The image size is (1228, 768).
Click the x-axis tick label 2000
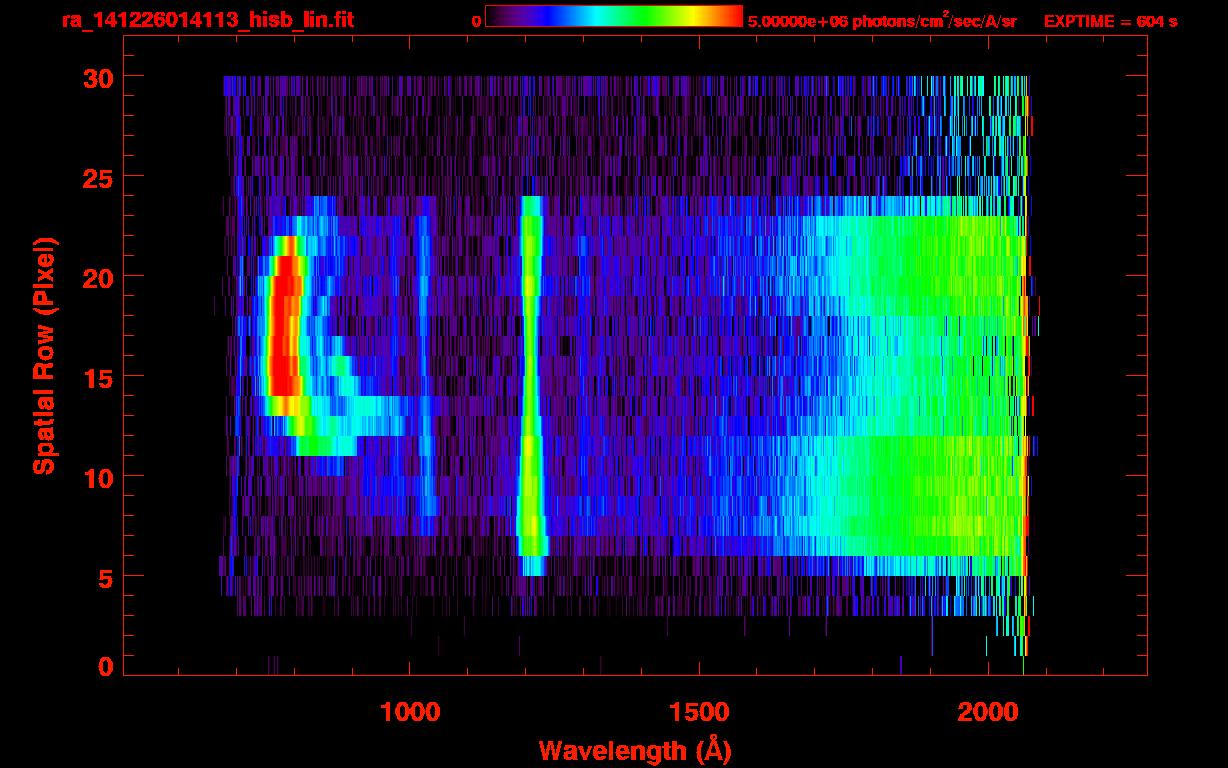(x=988, y=712)
